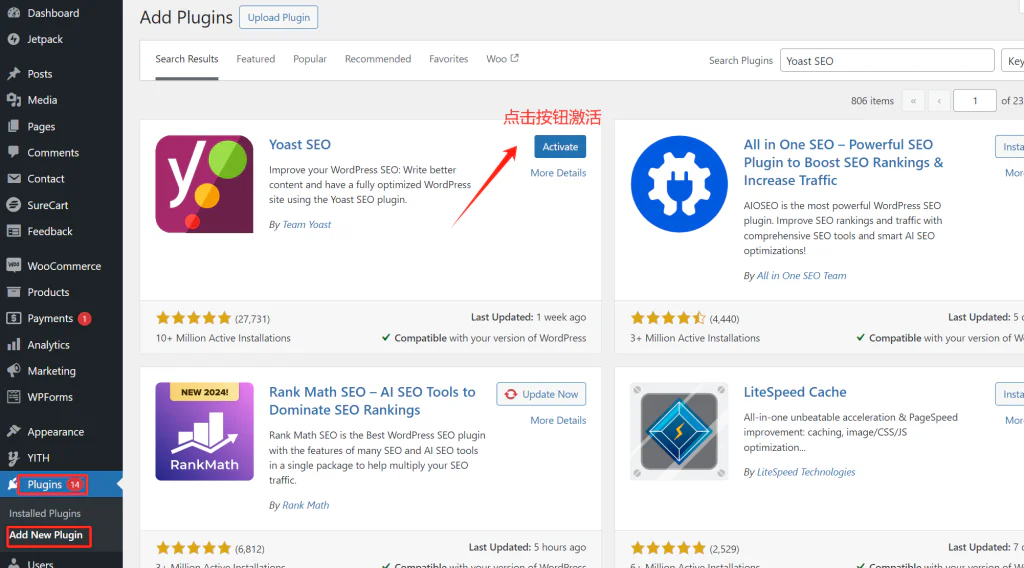This screenshot has width=1024, height=568.
Task: Click the Plugins update count badge
Action: point(74,484)
